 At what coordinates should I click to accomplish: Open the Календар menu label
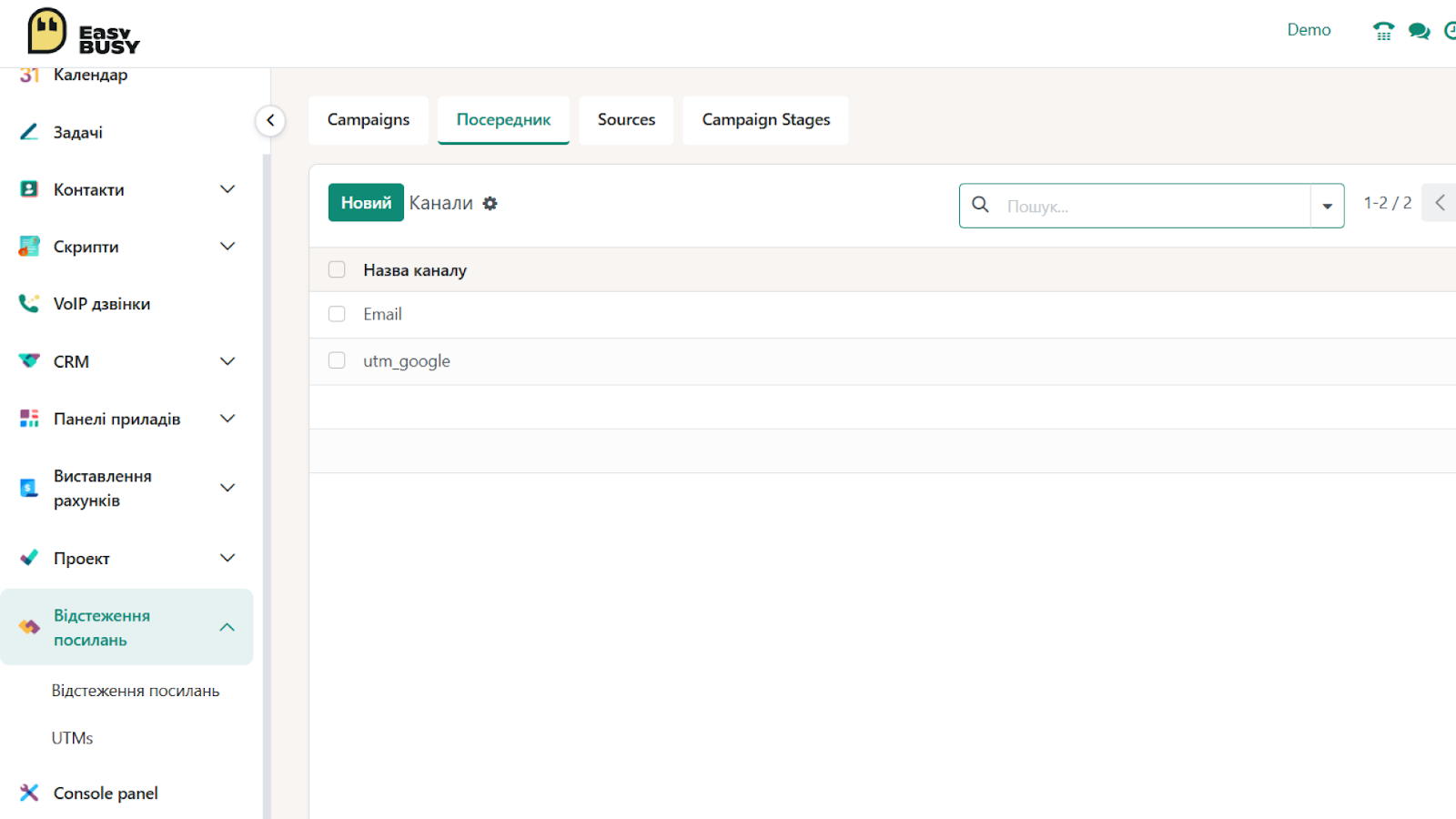pos(90,75)
